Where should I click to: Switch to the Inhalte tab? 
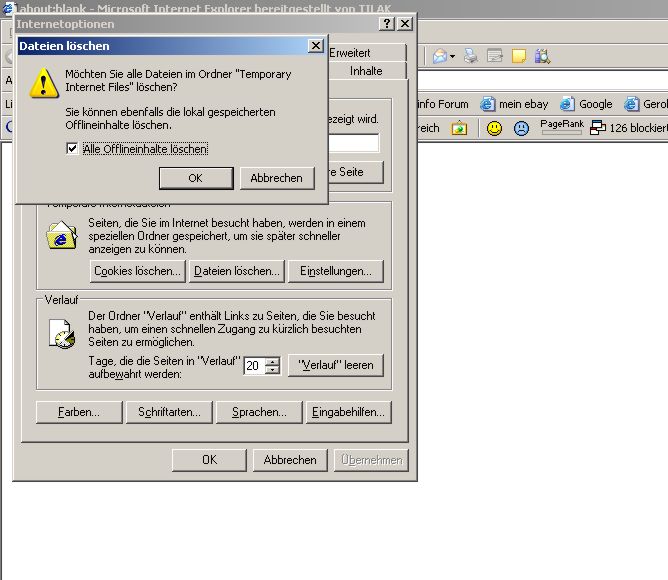[366, 71]
